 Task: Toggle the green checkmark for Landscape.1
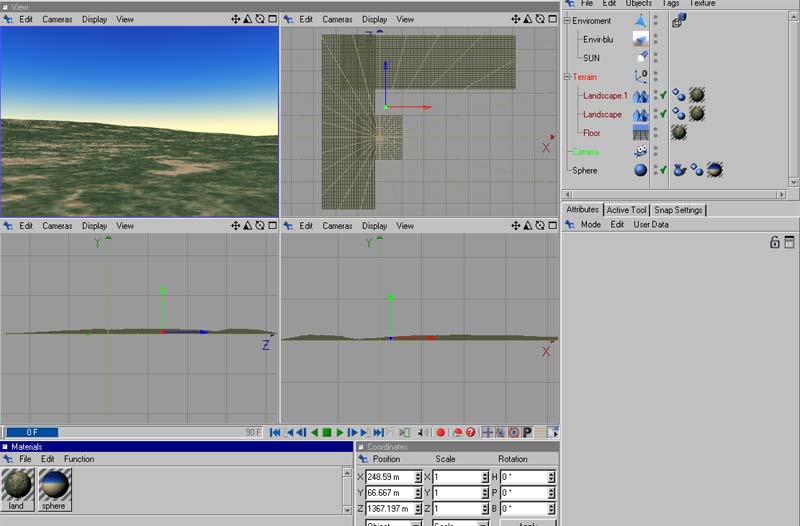point(663,95)
